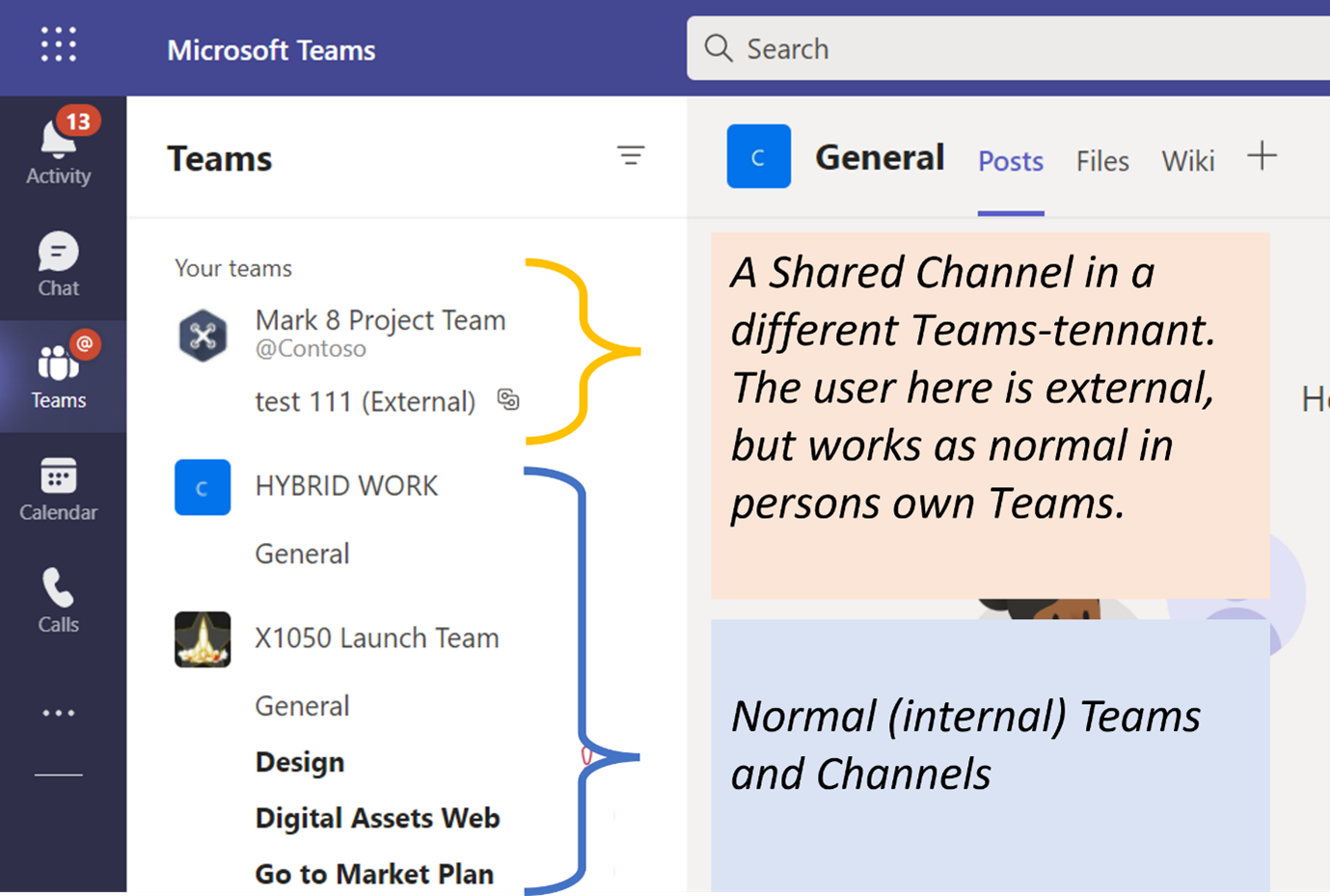The image size is (1330, 896).
Task: Click the 13 notification badge on Activity
Action: [78, 122]
